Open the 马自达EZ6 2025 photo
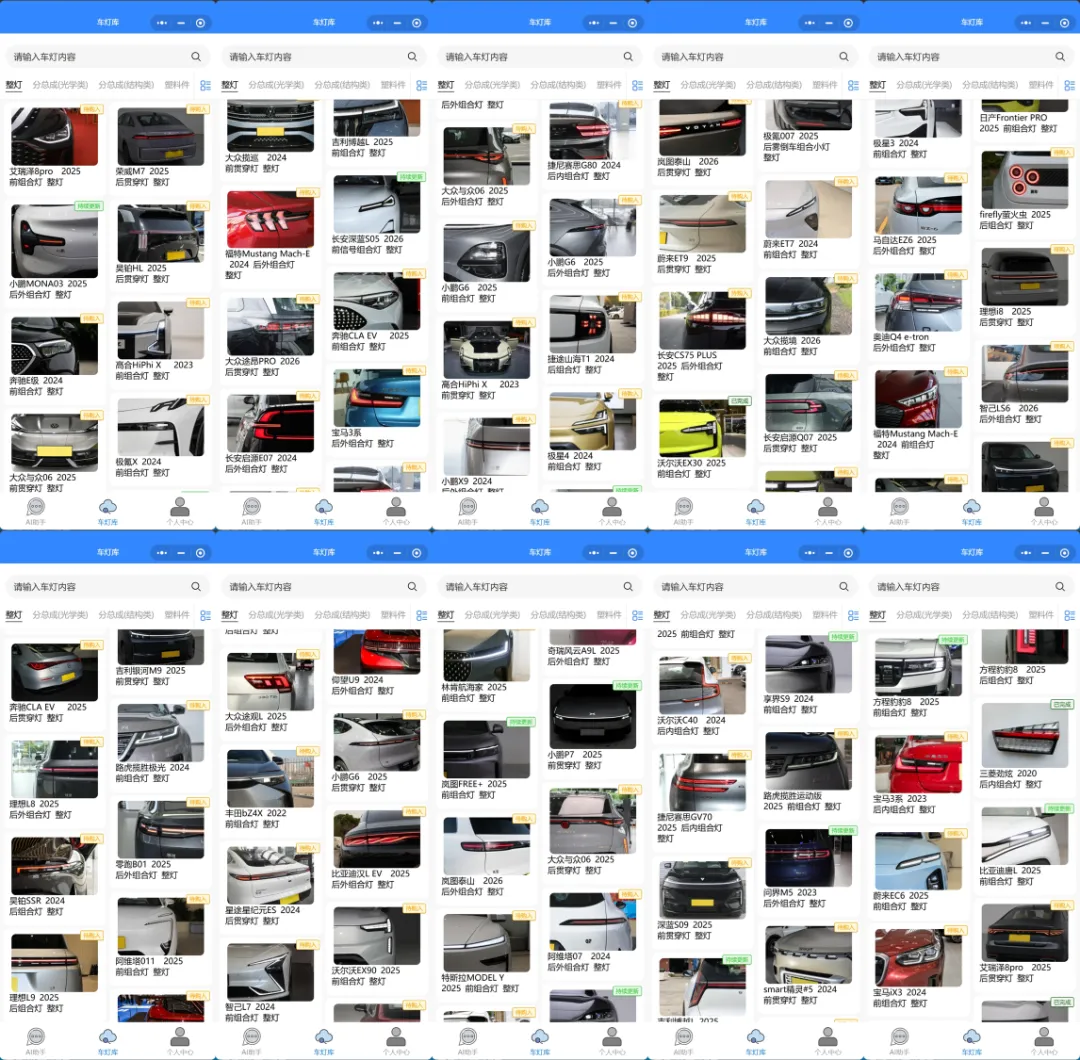 tap(918, 205)
